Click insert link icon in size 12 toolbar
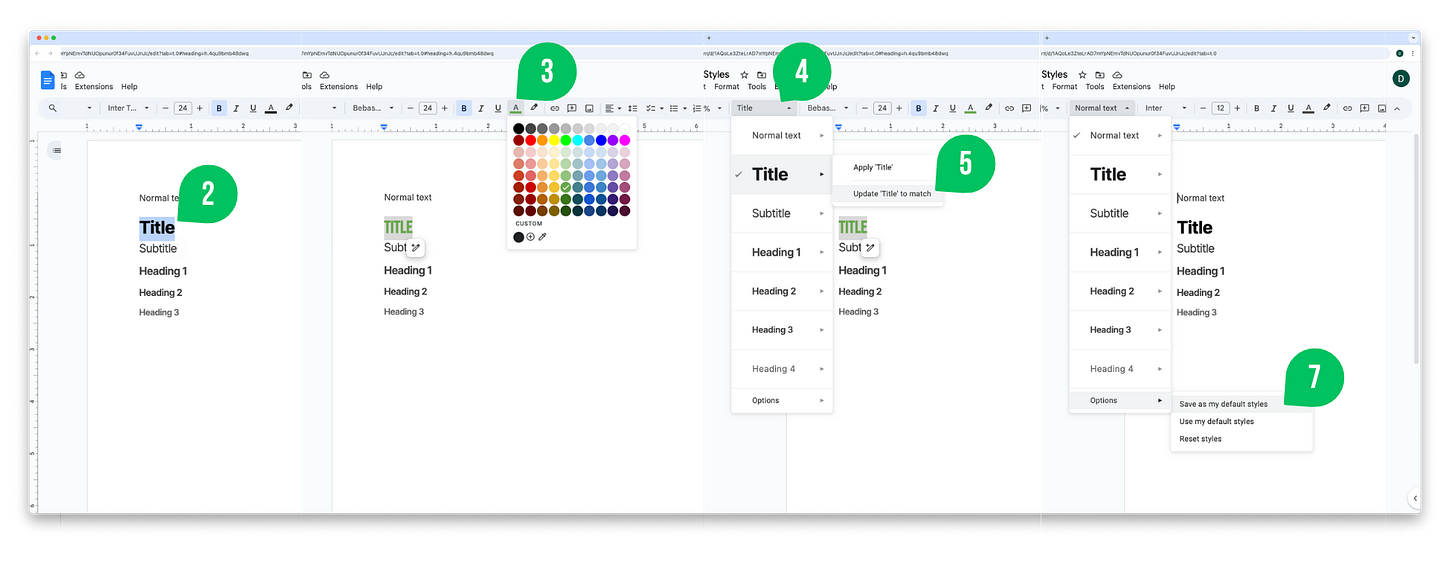The height and width of the screenshot is (561, 1456). [1347, 108]
